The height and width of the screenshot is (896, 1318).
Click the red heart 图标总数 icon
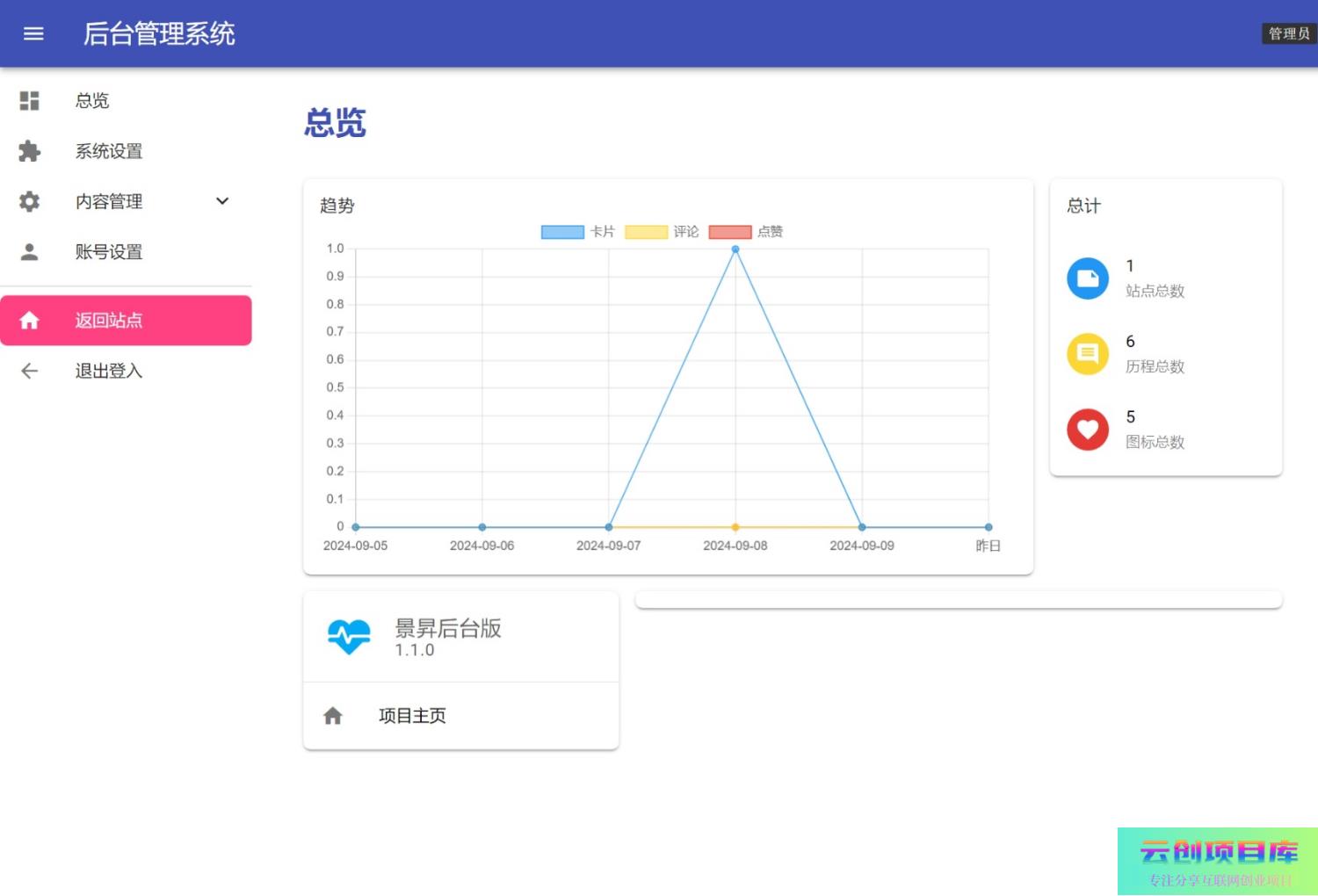tap(1088, 430)
